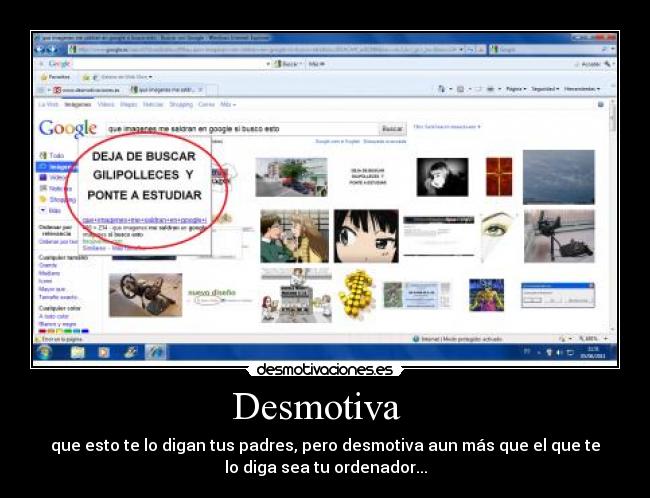Select the dark blue color filter swatch

click(85, 331)
